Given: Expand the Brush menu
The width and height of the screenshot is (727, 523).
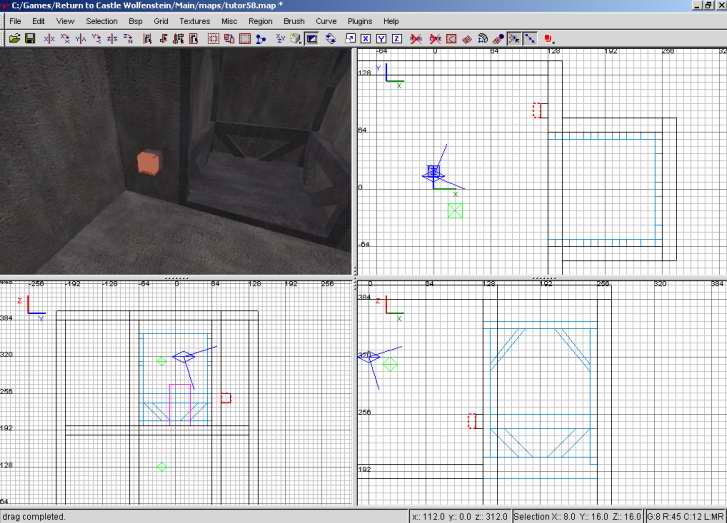Looking at the screenshot, I should tap(294, 21).
